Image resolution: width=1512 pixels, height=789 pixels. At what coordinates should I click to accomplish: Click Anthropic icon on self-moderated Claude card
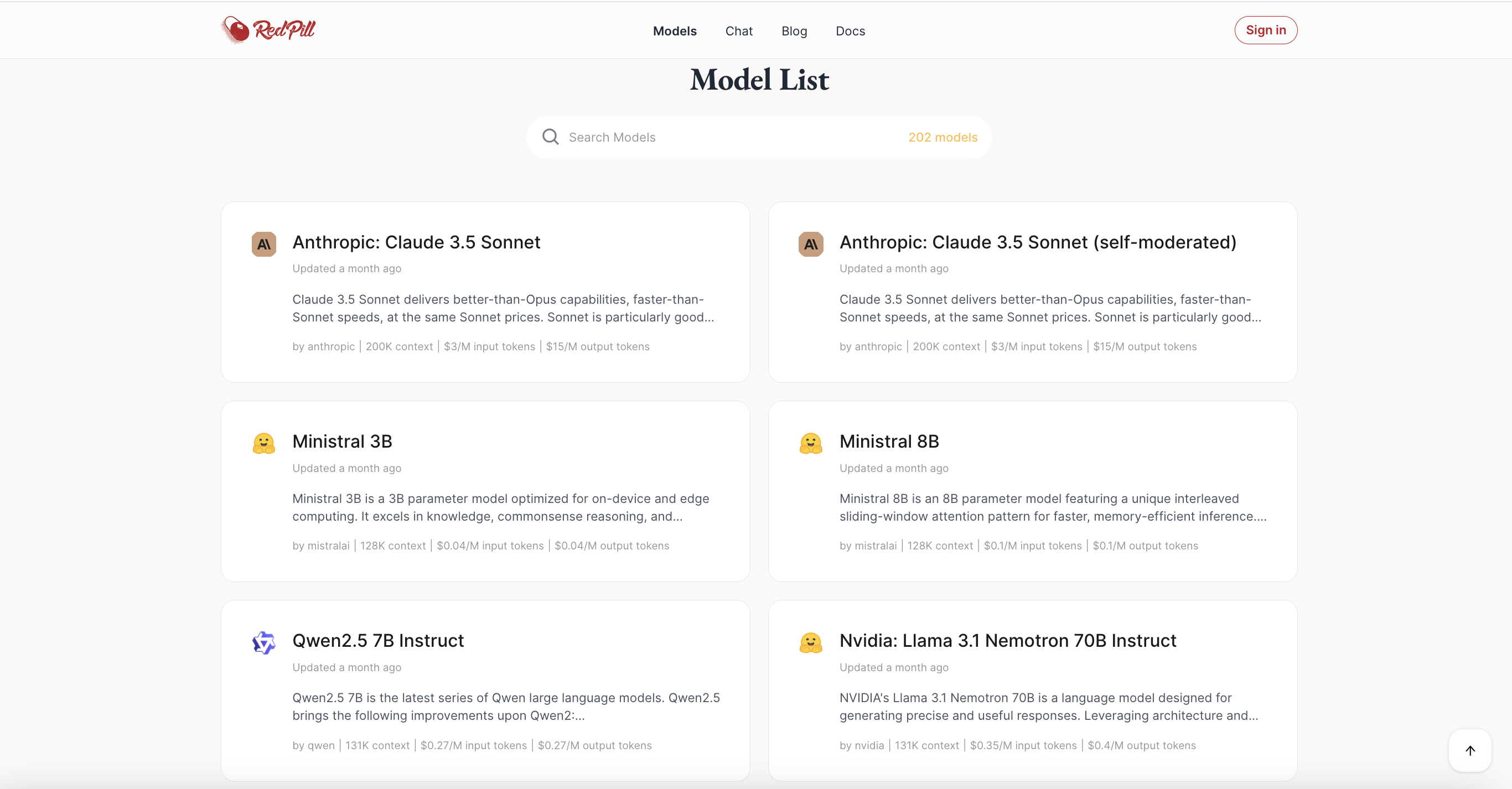tap(811, 244)
